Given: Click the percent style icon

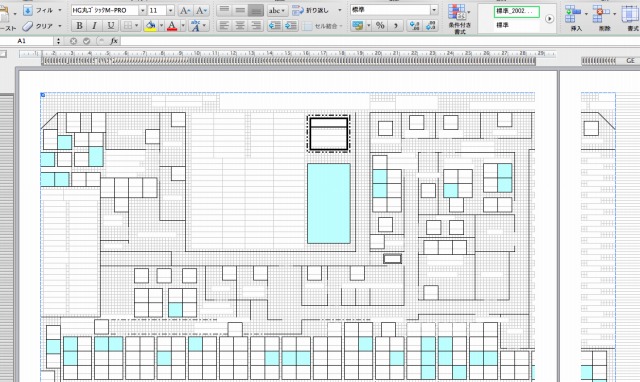Looking at the screenshot, I should (380, 26).
